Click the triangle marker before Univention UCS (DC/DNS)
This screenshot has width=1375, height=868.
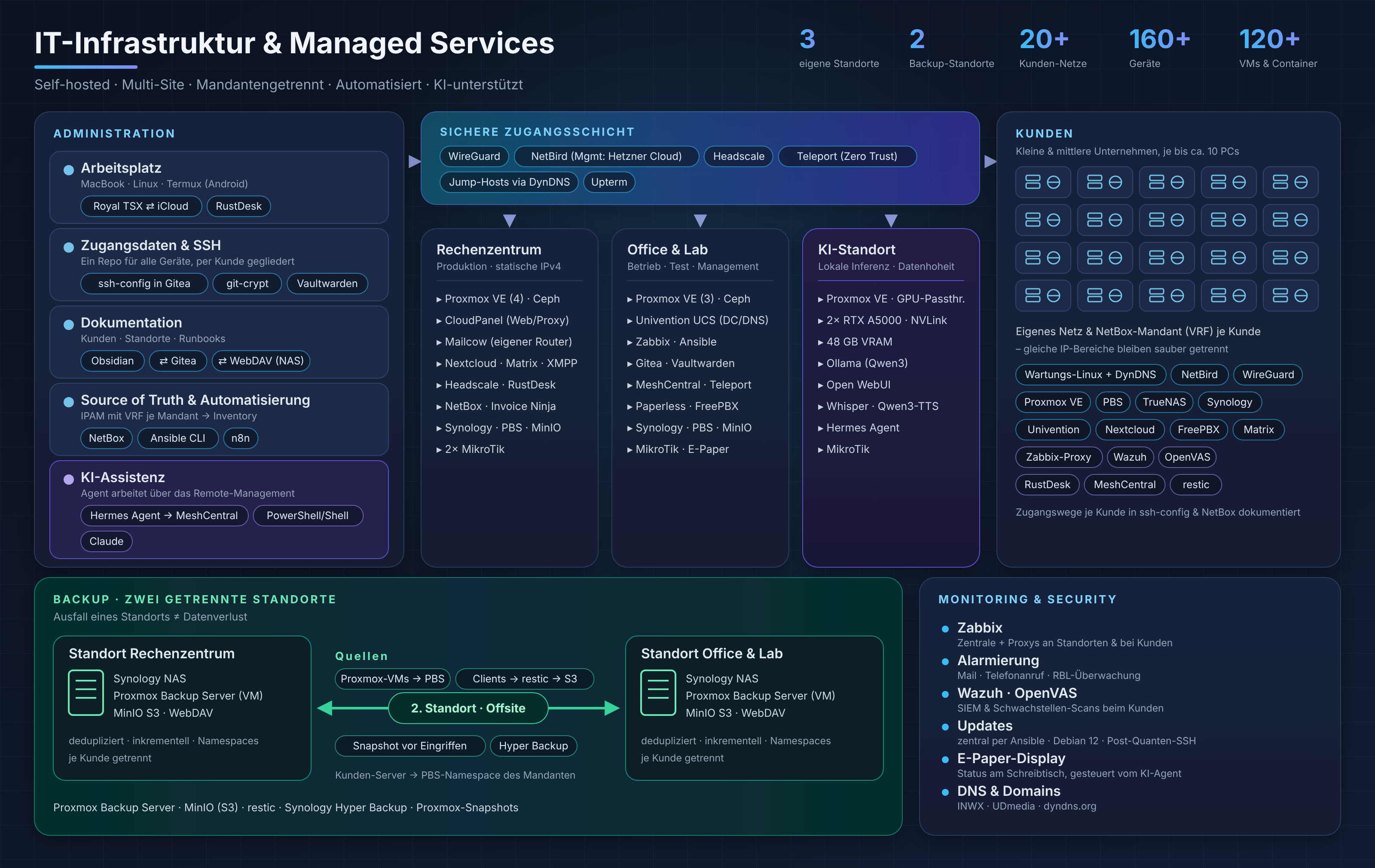630,321
